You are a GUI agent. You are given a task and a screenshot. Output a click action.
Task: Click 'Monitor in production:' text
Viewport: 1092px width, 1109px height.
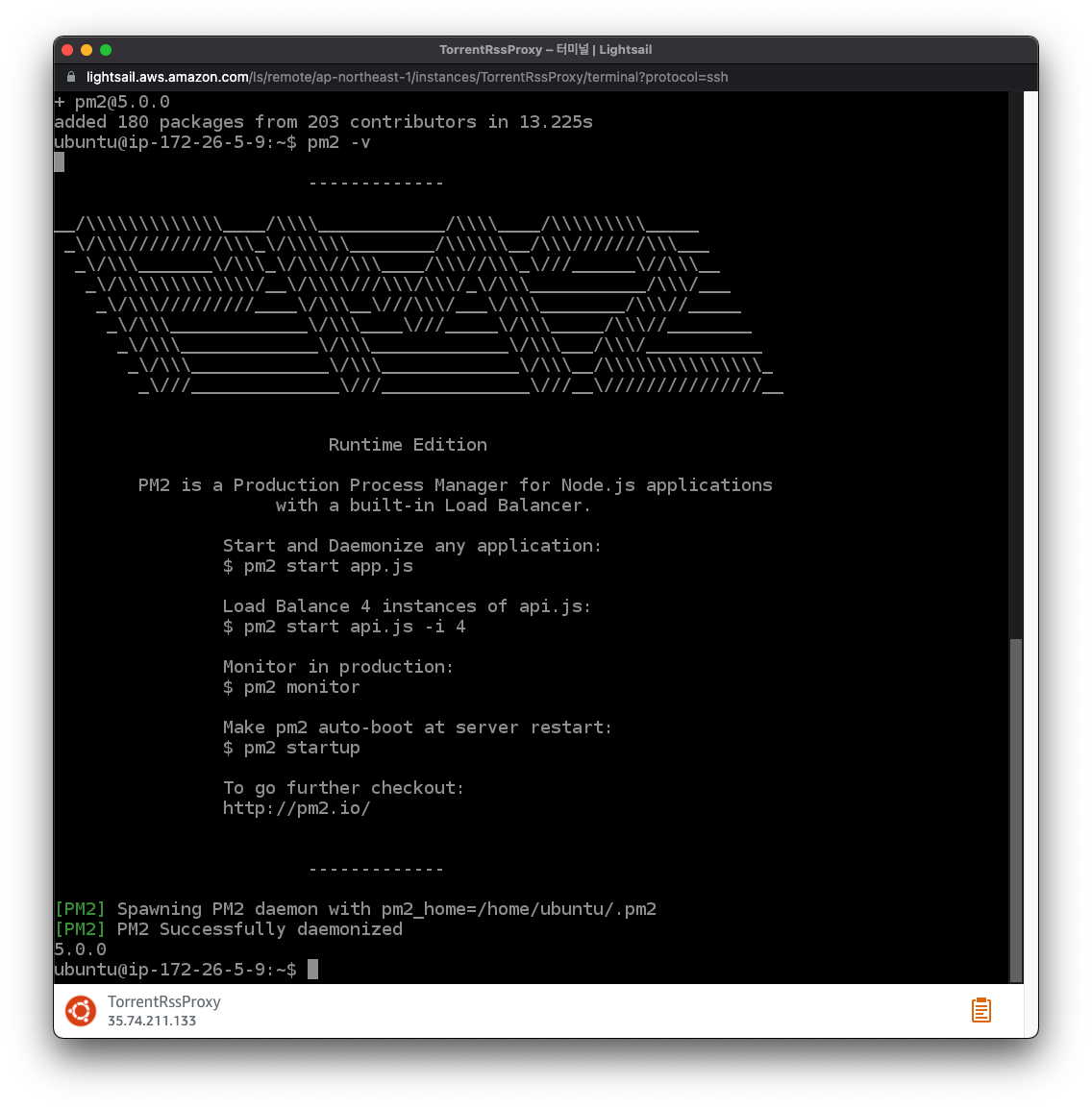(x=338, y=667)
